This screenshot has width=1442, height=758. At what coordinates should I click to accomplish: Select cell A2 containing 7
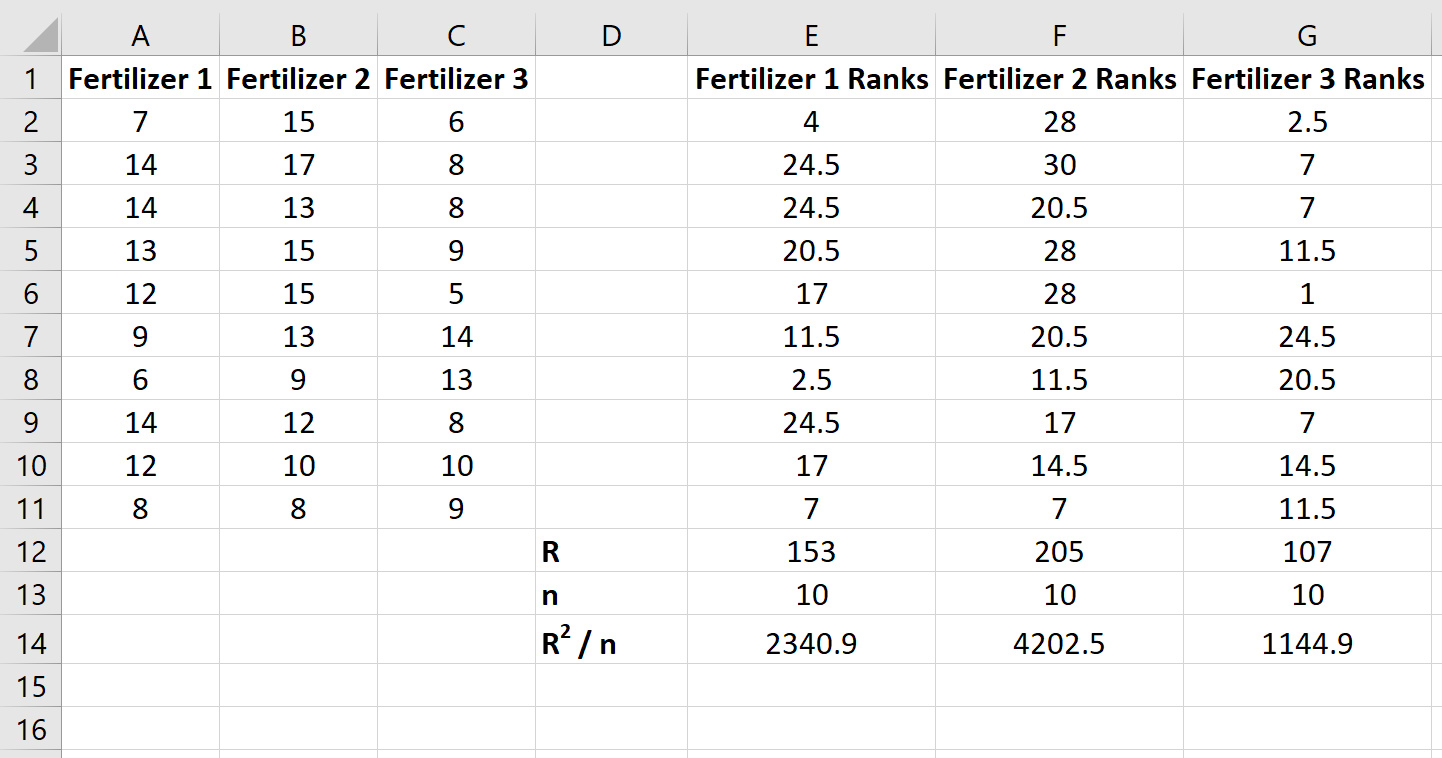(x=141, y=121)
